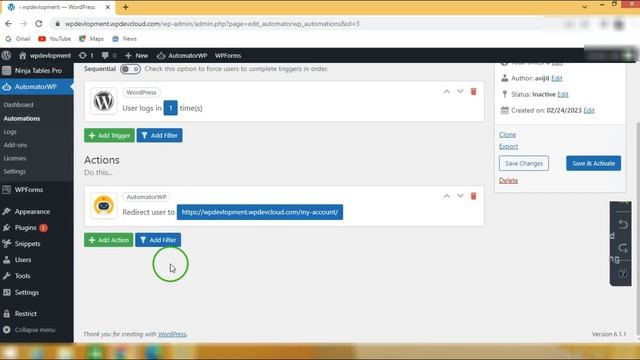Move the WordPress trigger down
Image resolution: width=640 pixels, height=360 pixels.
pos(460,91)
